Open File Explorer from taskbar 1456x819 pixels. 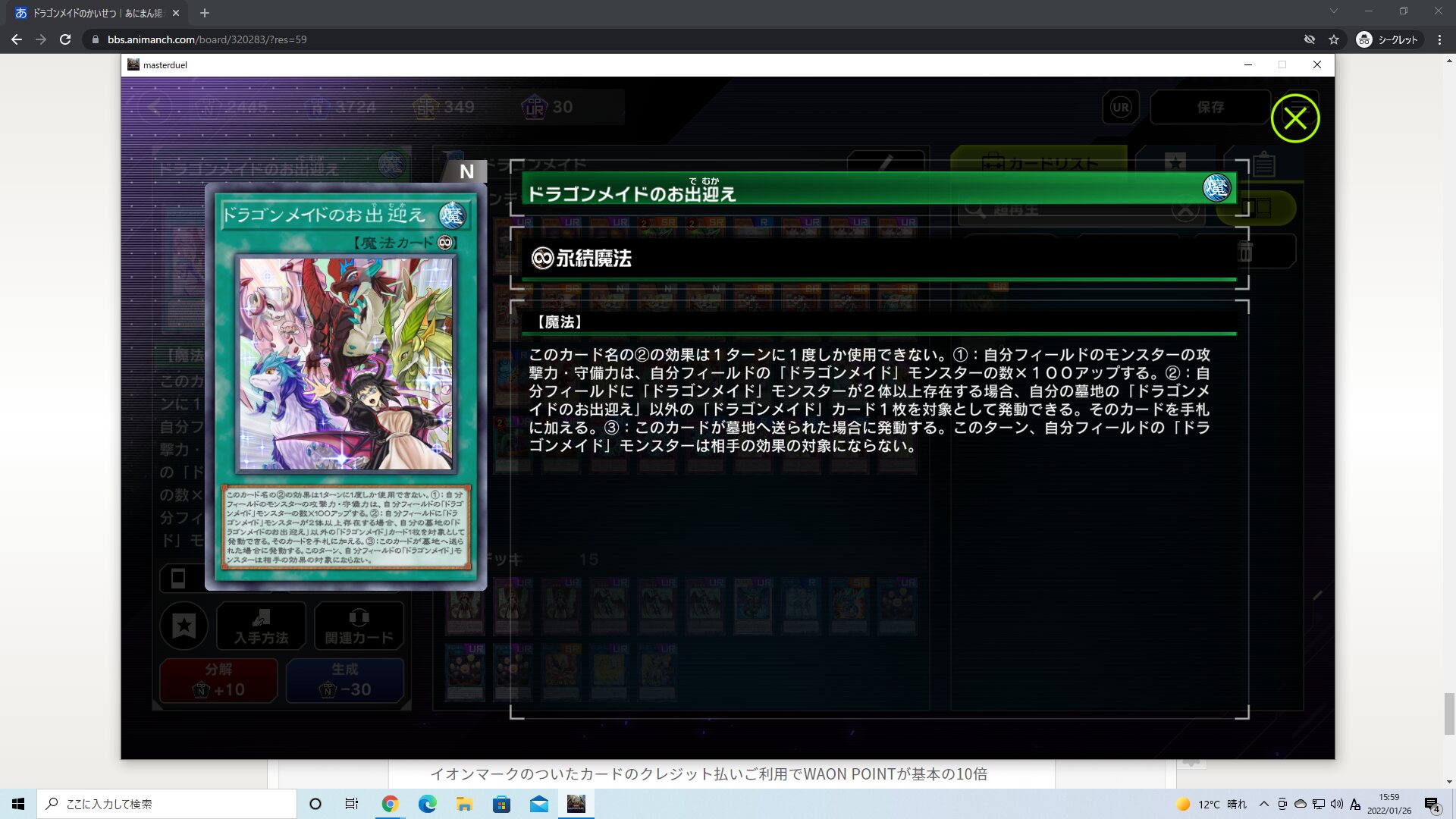464,804
